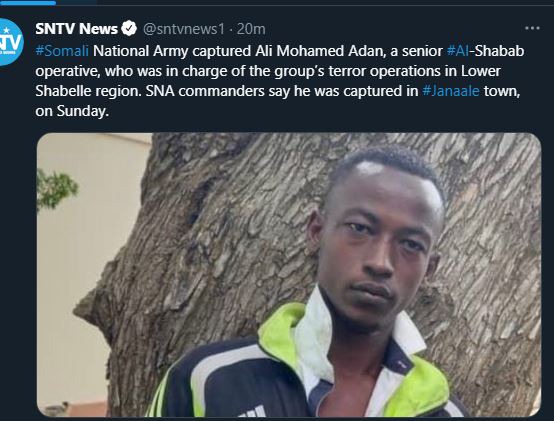Open the @sntvnews1 handle link

[183, 29]
